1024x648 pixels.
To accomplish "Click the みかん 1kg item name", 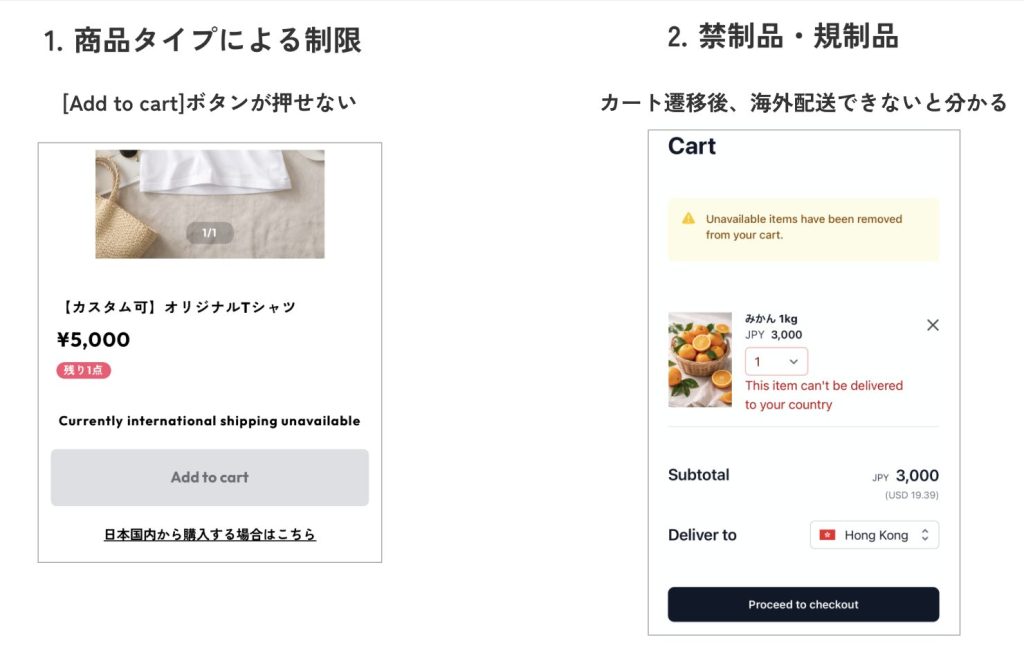I will [x=771, y=319].
